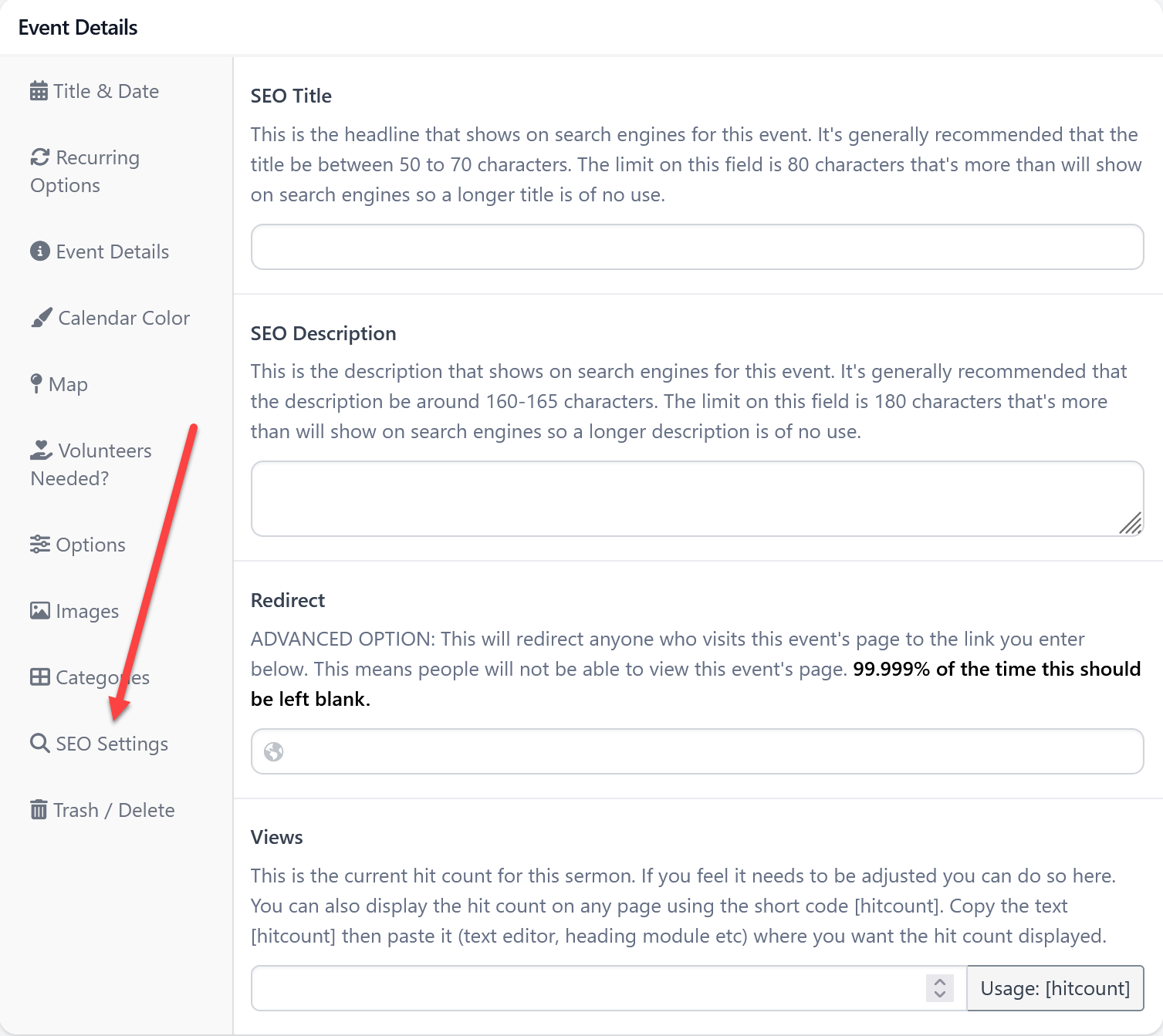Click the magnifier icon for SEO Settings

(40, 744)
